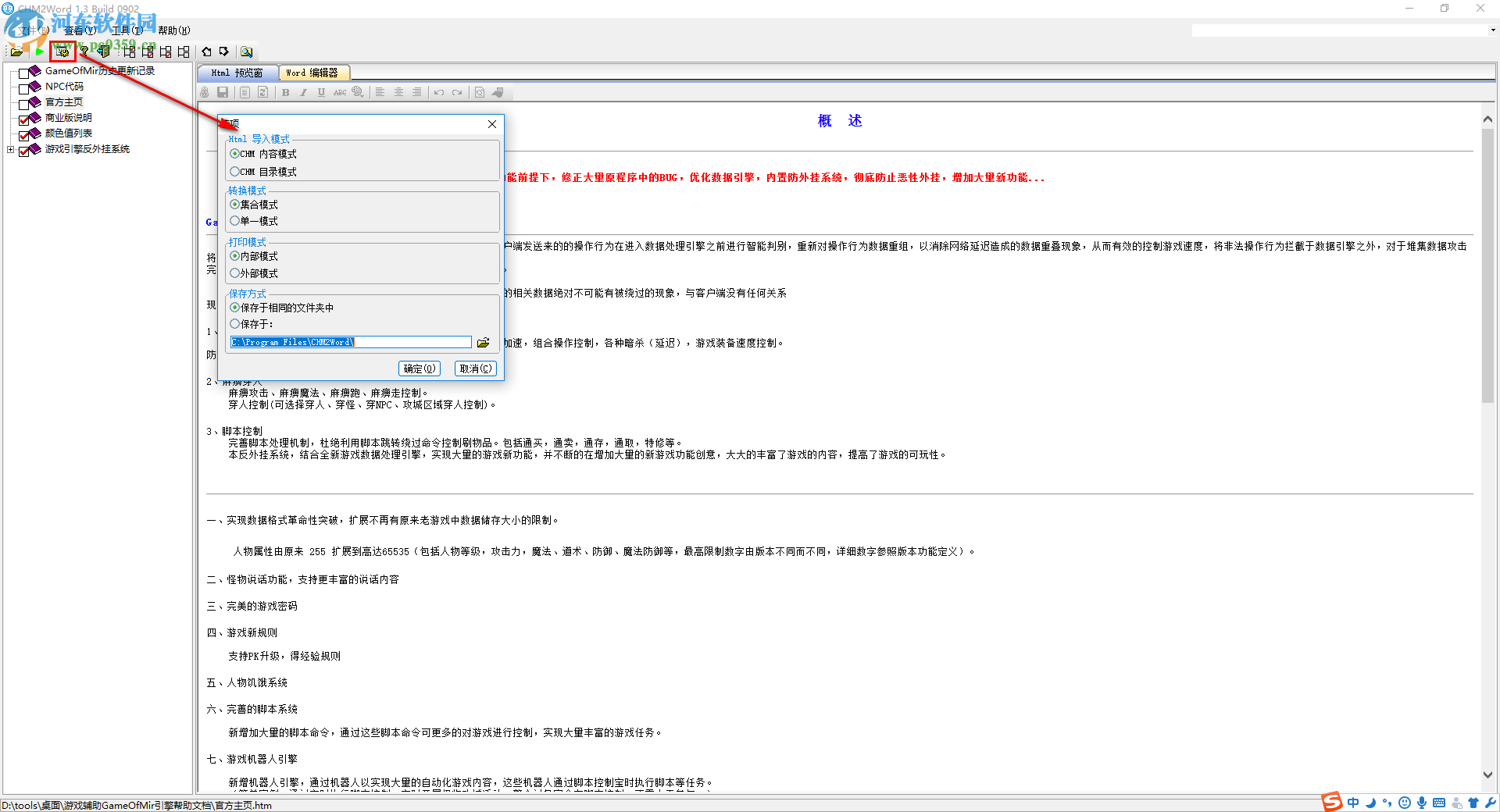This screenshot has width=1500, height=812.
Task: Uncheck the 颜色值列表 tree checkbox
Action: tap(23, 136)
